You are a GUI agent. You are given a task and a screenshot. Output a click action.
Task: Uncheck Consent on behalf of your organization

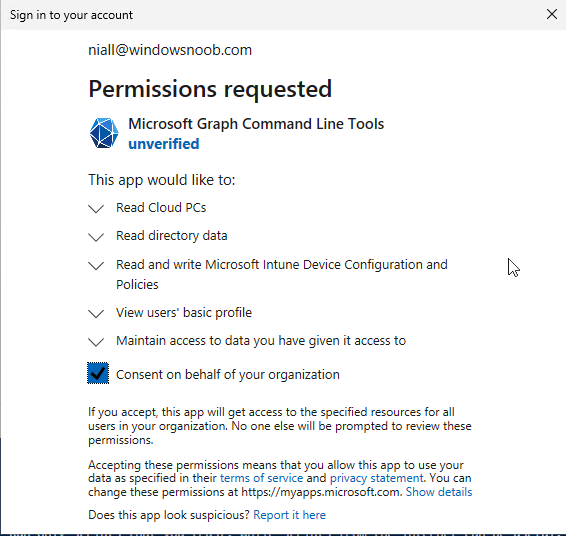click(98, 373)
